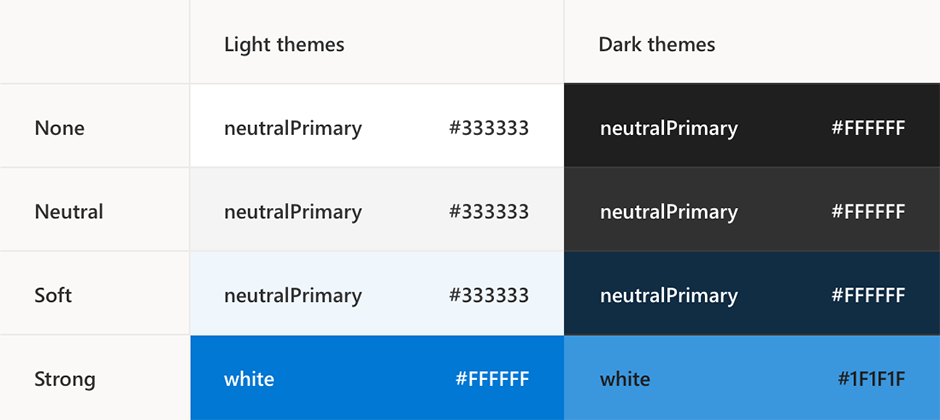This screenshot has width=940, height=420.
Task: Click neutralPrimary in dark None swatch
Action: click(669, 129)
